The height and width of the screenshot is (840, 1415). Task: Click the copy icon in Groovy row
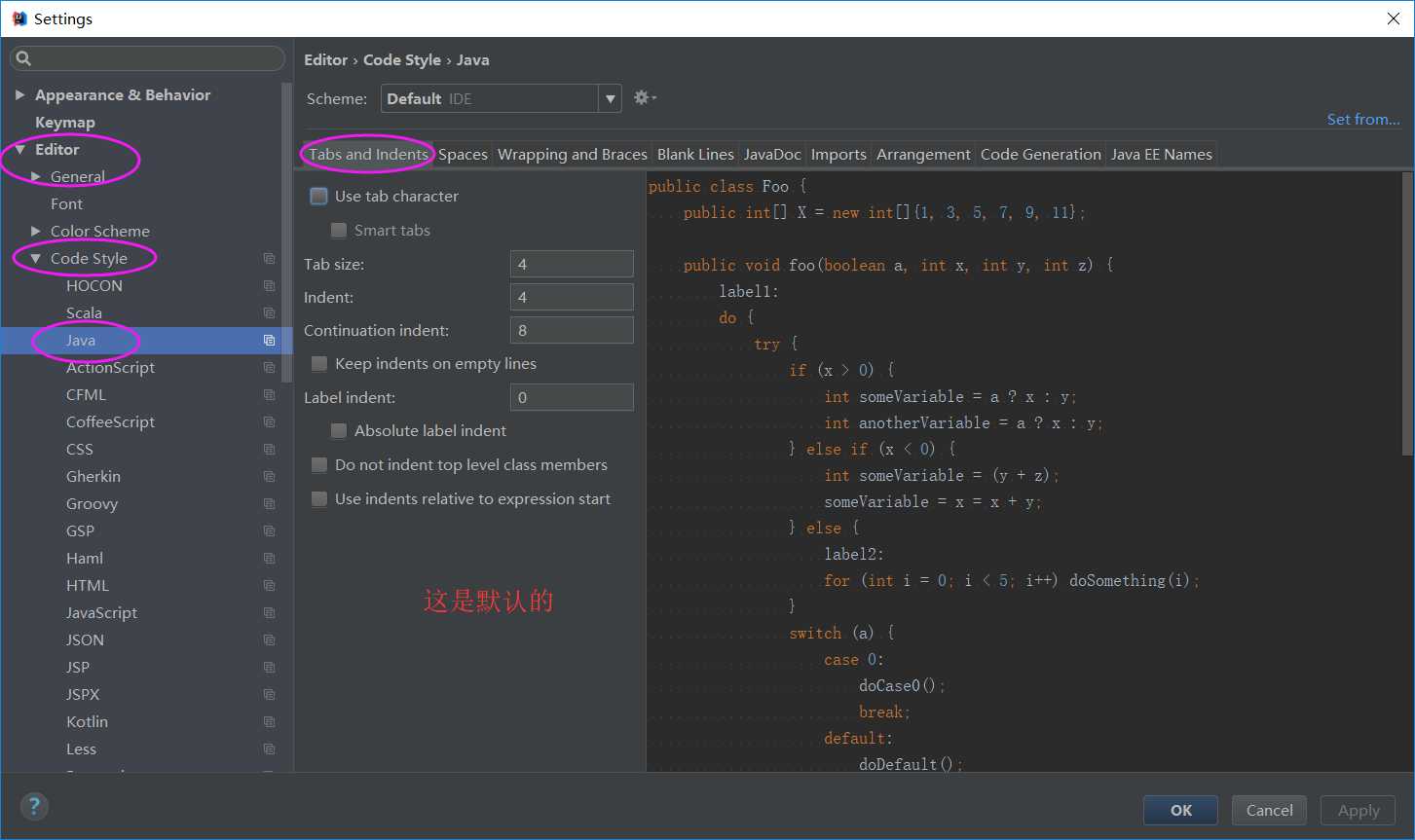tap(269, 504)
